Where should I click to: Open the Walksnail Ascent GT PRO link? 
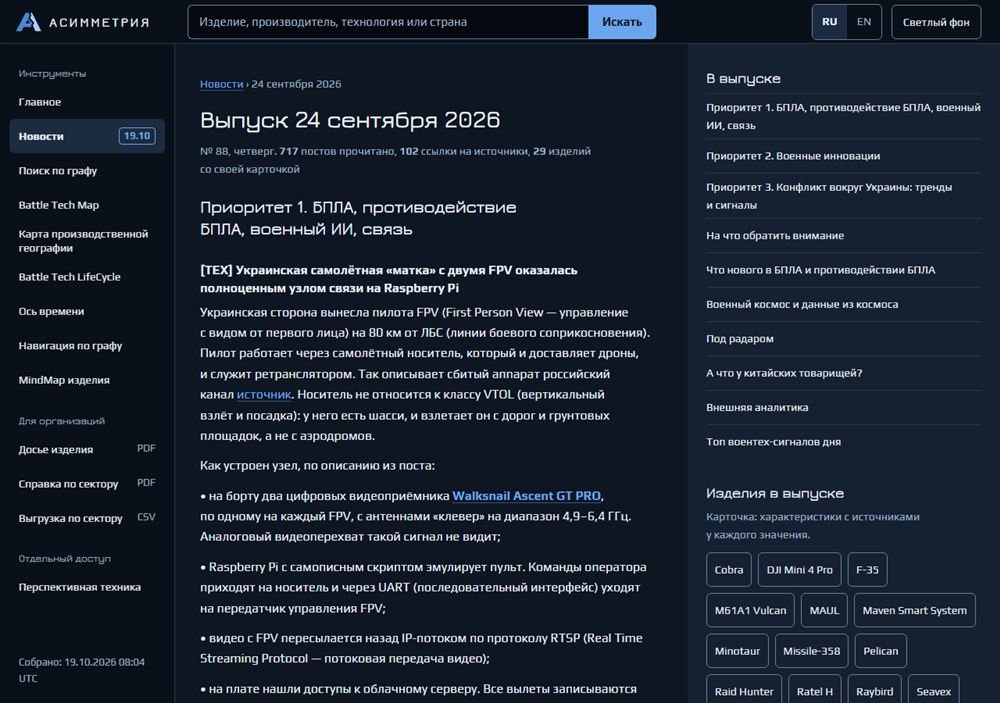click(x=526, y=496)
